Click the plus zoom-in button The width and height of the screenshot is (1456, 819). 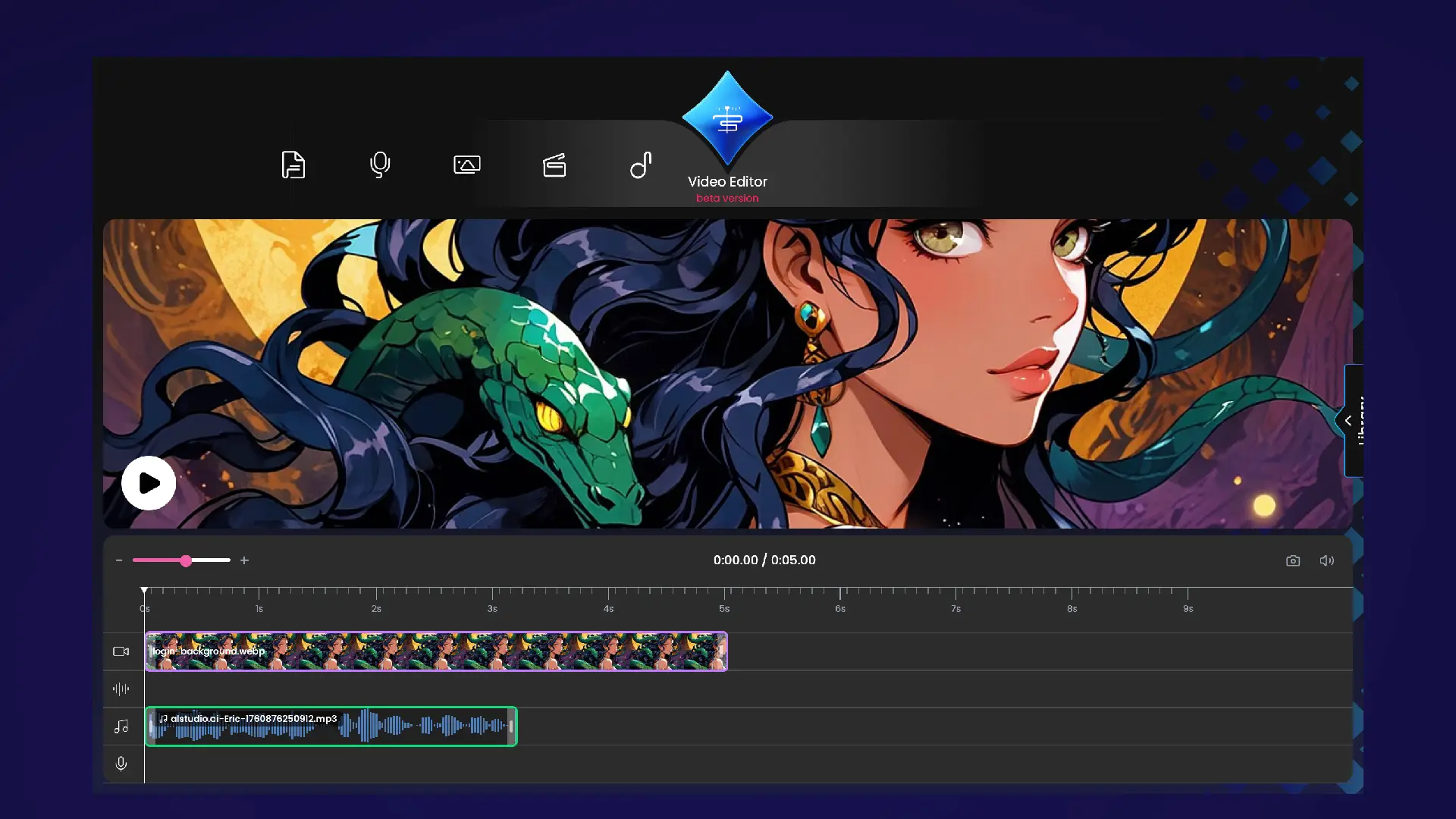(x=244, y=560)
